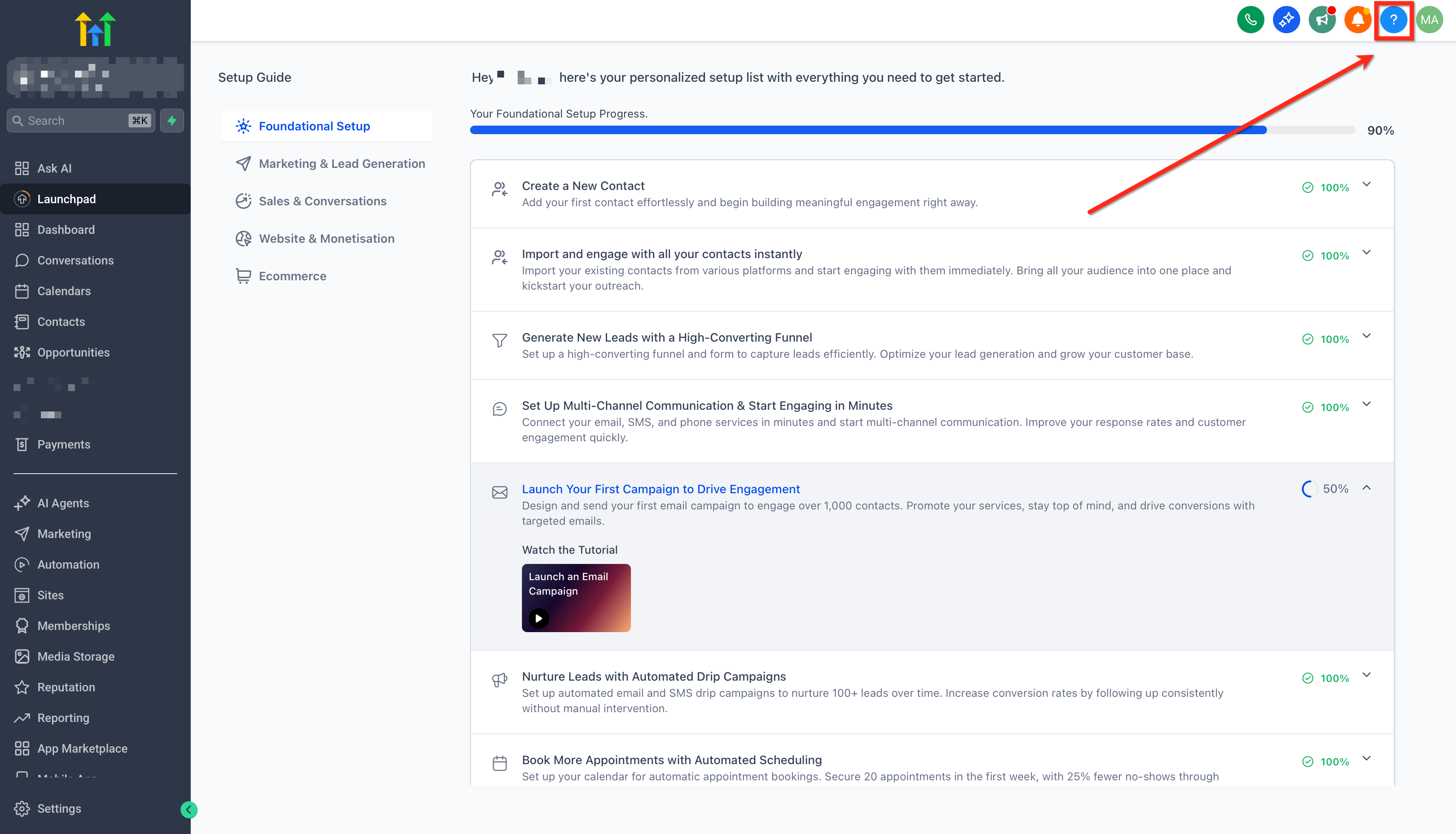This screenshot has height=834, width=1456.
Task: Select the Sales & Conversations tab
Action: point(322,201)
